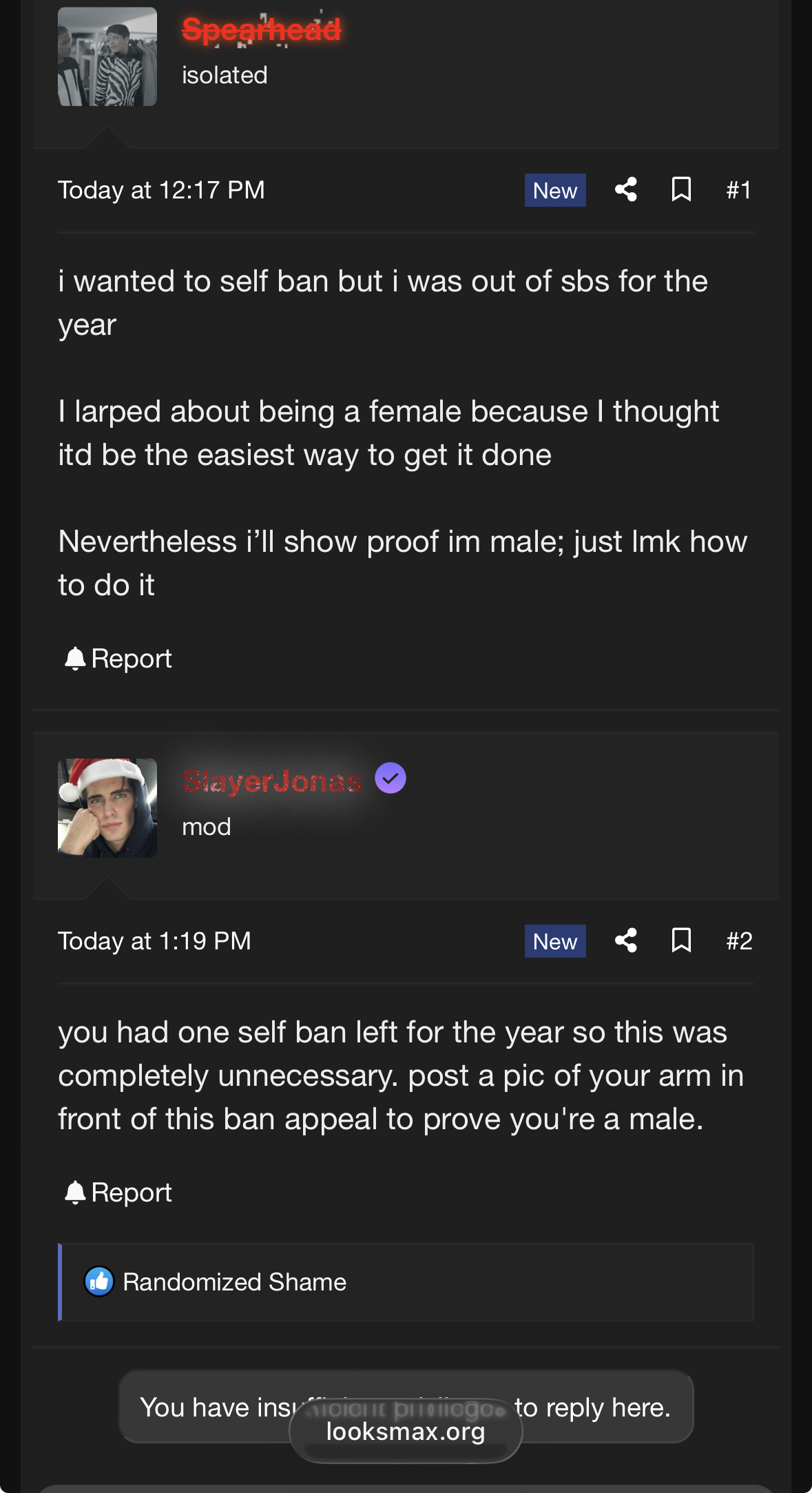
Task: Bookmark post #2
Action: coord(681,940)
